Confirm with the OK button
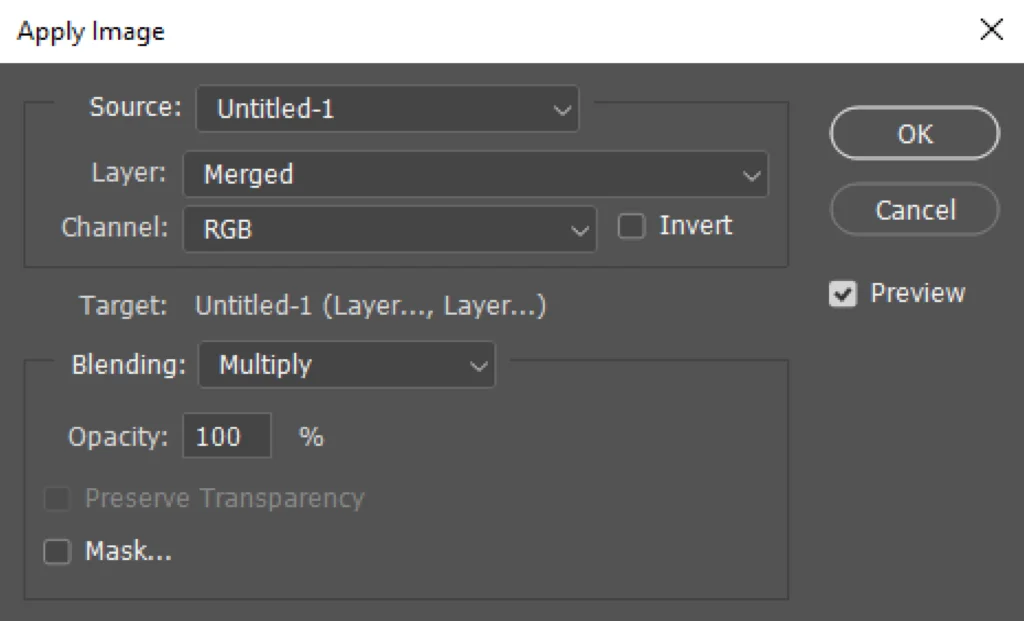The width and height of the screenshot is (1024, 621). (914, 134)
